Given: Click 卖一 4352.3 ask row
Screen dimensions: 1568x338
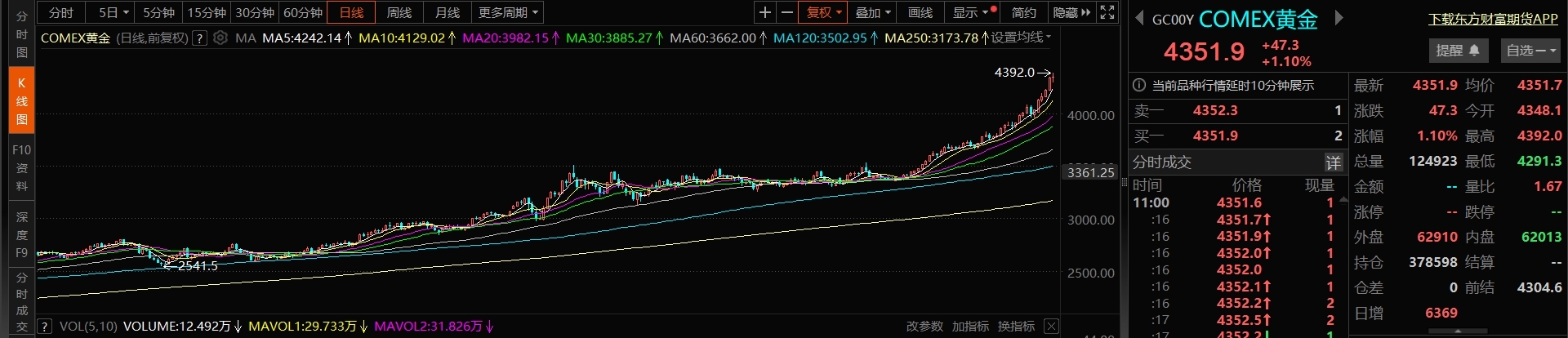Looking at the screenshot, I should click(1237, 110).
